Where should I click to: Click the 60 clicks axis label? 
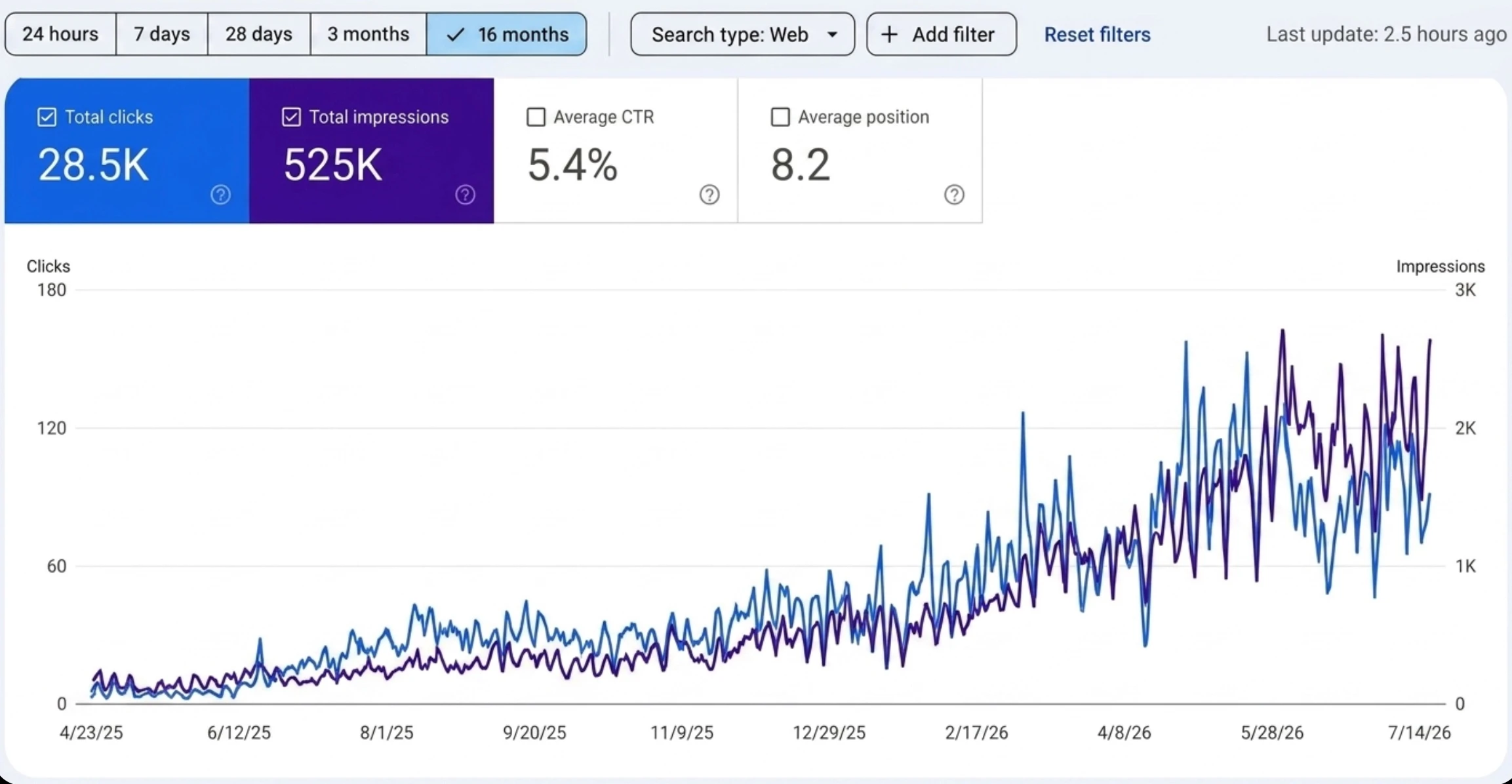56,566
